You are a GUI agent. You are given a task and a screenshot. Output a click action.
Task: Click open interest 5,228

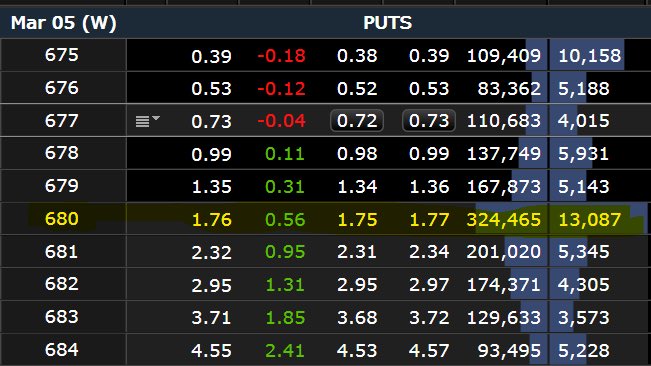point(584,351)
